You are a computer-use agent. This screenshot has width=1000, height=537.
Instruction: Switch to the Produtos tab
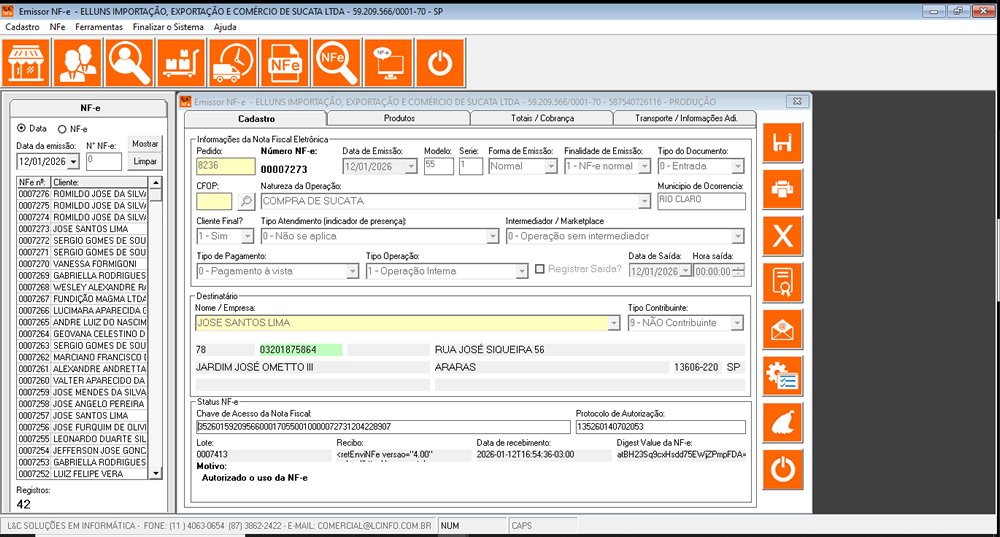[399, 118]
